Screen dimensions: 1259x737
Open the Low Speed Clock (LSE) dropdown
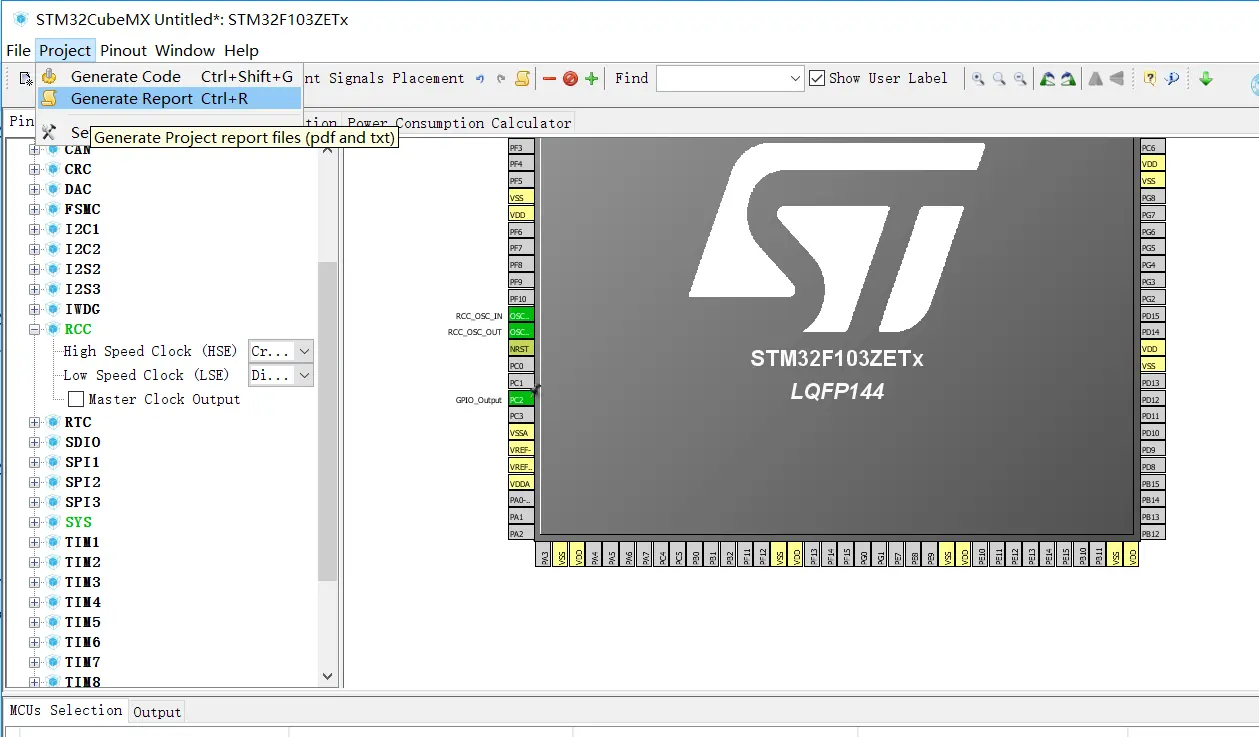304,375
